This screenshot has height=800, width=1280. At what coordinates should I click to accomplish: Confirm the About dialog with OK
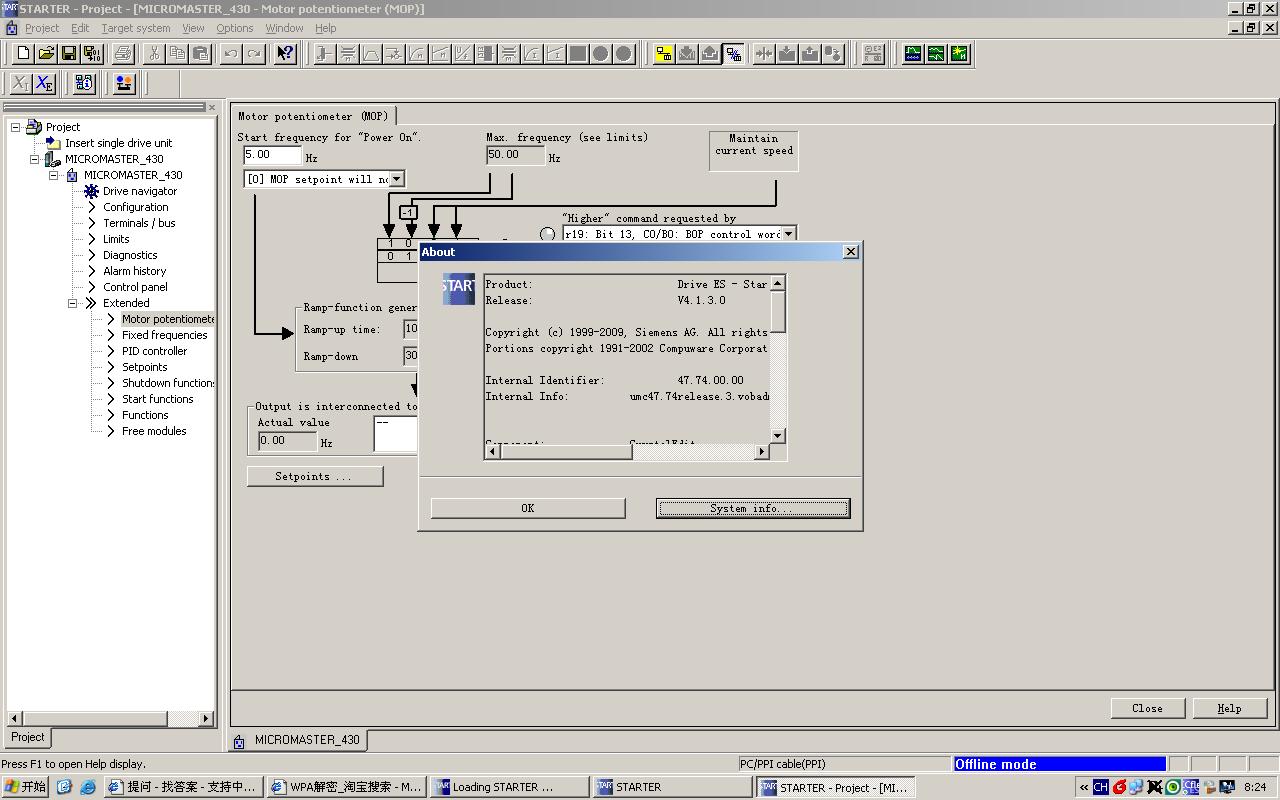pyautogui.click(x=528, y=508)
